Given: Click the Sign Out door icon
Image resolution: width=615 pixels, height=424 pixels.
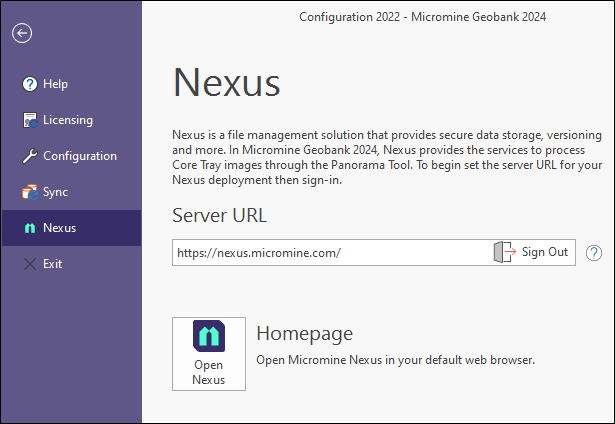Looking at the screenshot, I should coord(504,252).
